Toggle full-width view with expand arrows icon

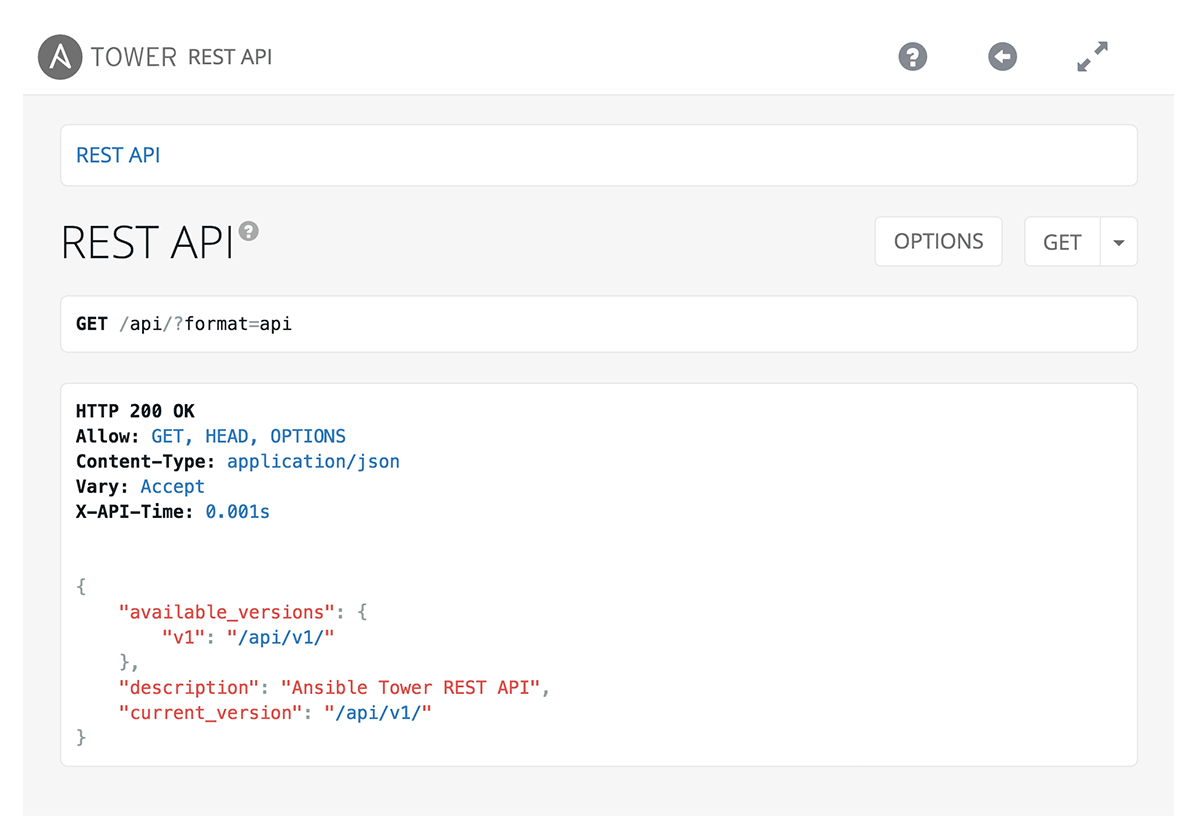(1092, 56)
